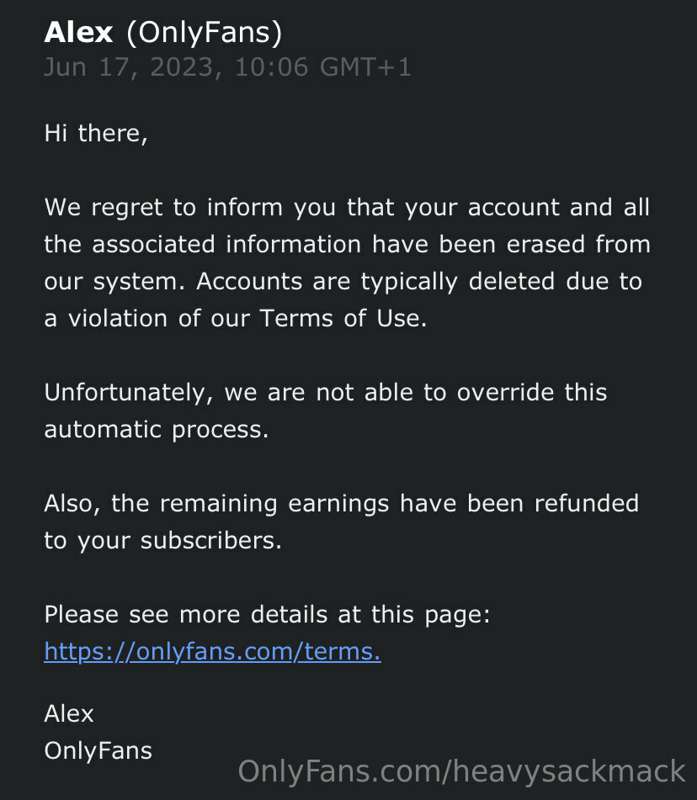Viewport: 697px width, 800px height.
Task: Click the signature name Alex at bottom
Action: pos(69,714)
